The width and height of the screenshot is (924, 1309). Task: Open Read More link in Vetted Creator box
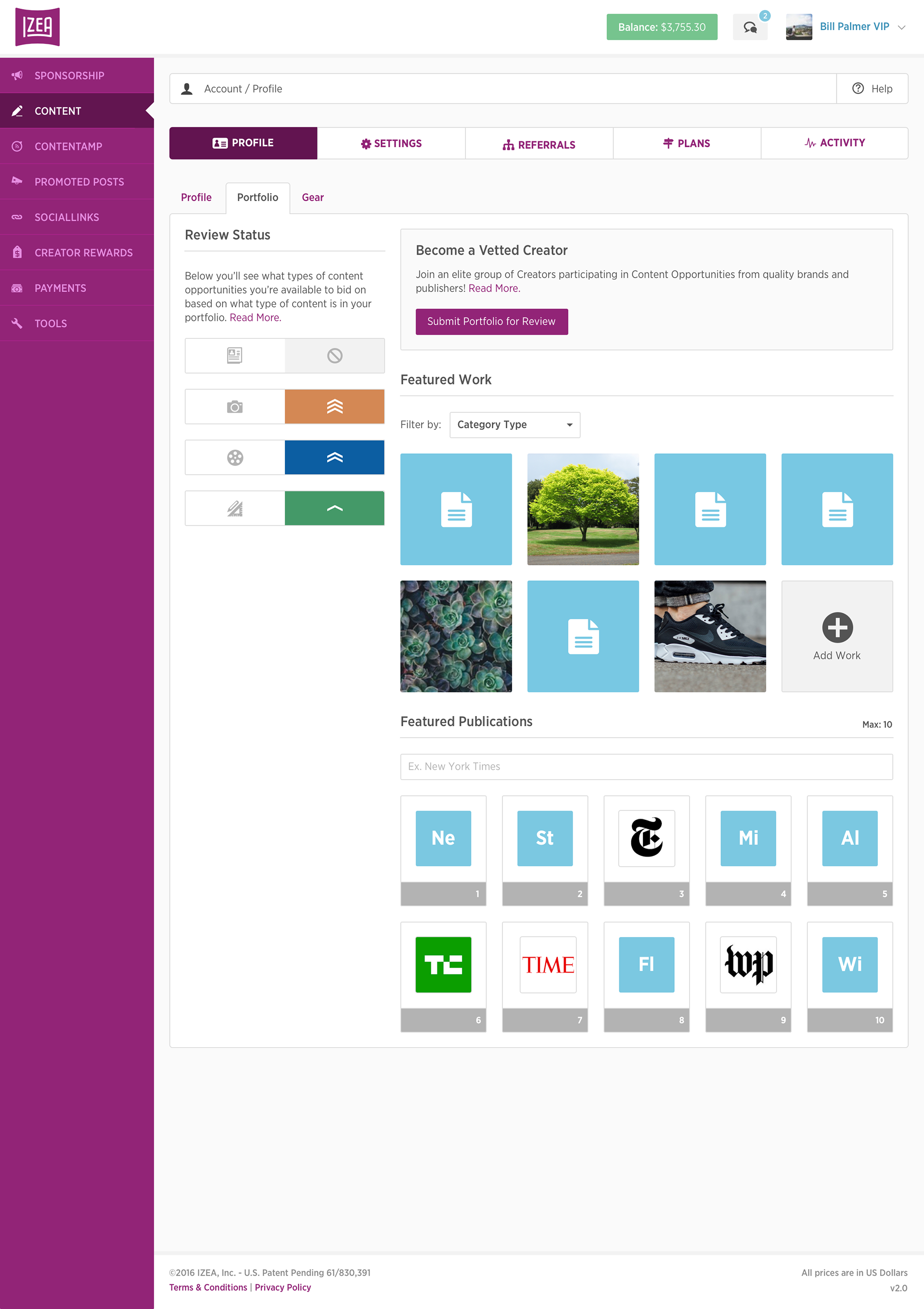pyautogui.click(x=494, y=288)
